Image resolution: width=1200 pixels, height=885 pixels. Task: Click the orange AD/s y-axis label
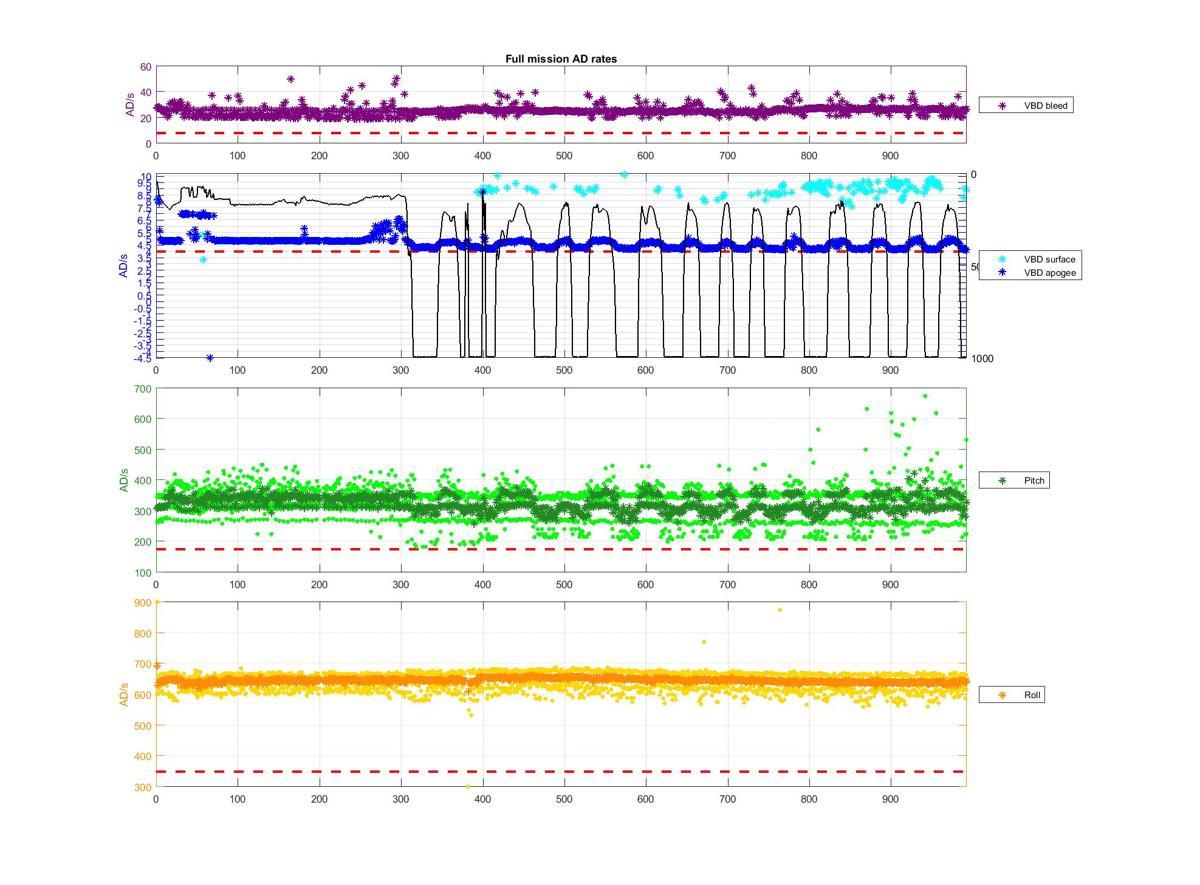(125, 694)
